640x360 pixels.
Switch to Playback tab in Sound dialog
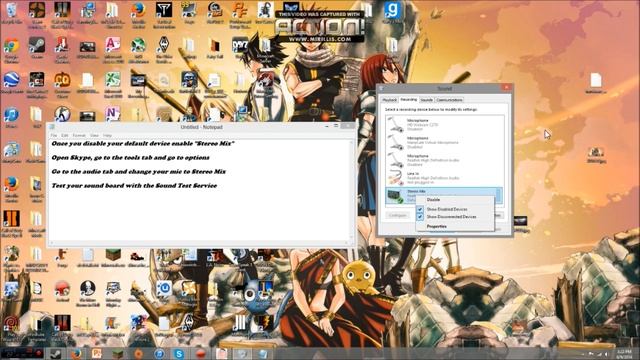coord(389,100)
